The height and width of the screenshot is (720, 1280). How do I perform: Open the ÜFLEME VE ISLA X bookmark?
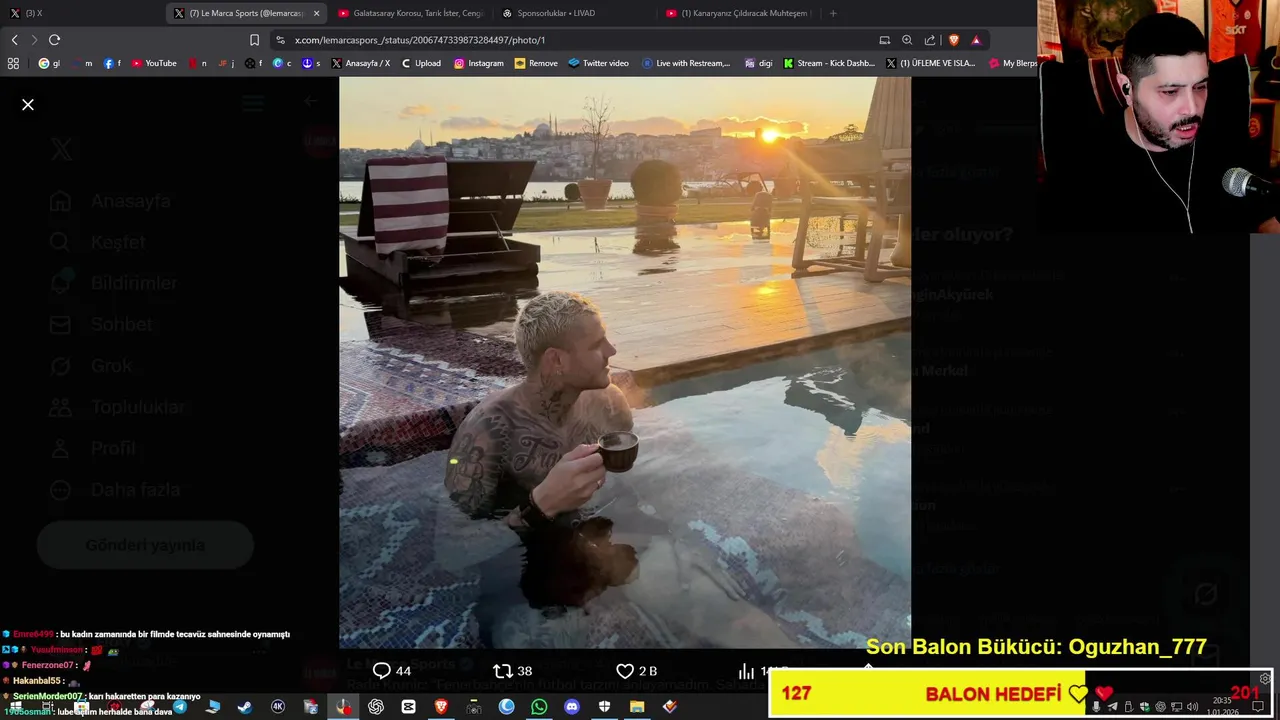tap(931, 63)
